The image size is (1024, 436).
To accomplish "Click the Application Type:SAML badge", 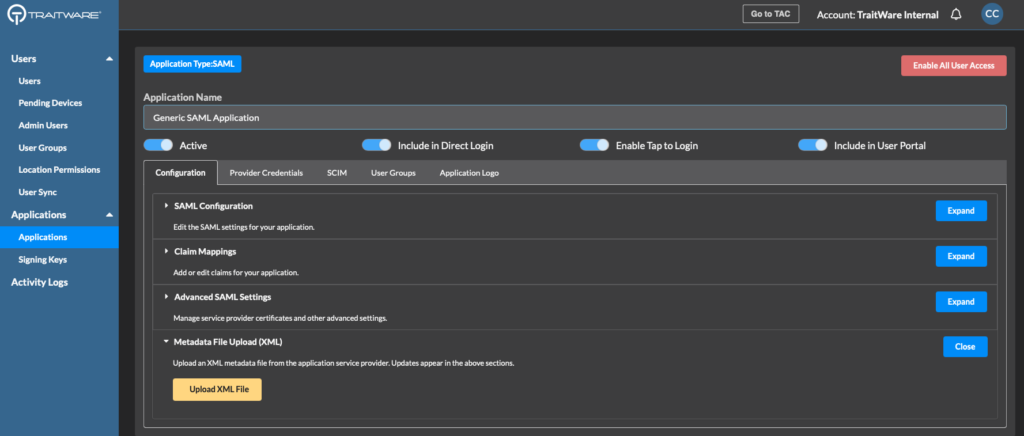I will click(x=193, y=64).
